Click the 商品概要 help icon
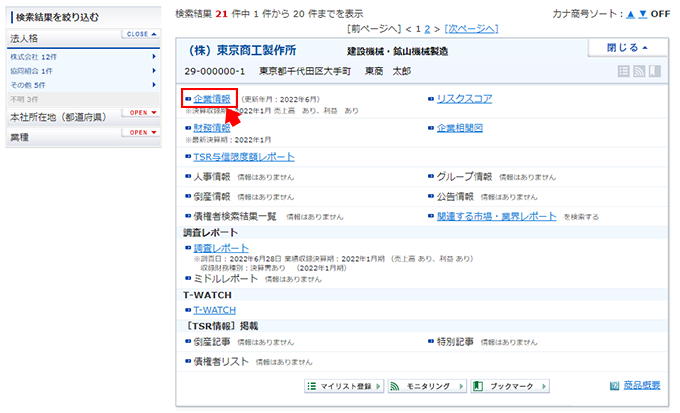Image resolution: width=680 pixels, height=413 pixels. (615, 386)
